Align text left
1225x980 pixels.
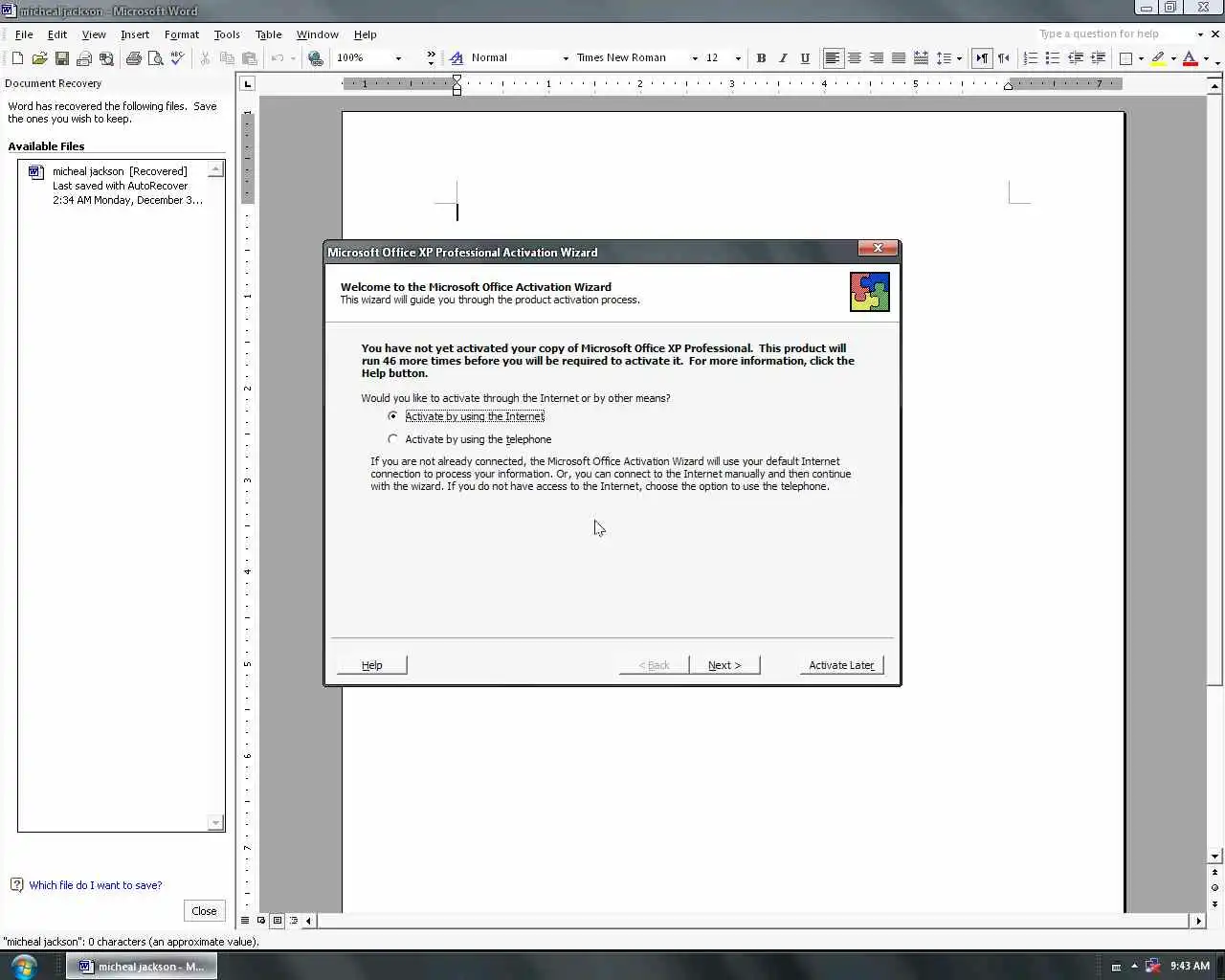point(833,58)
